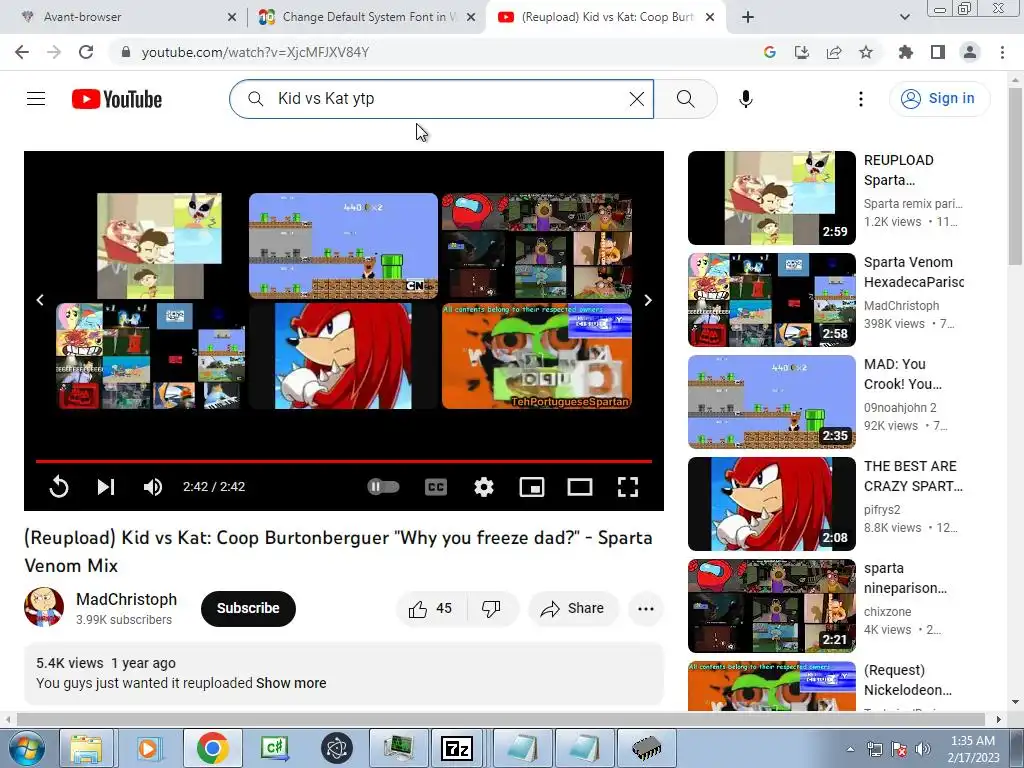Click horizontal scrollbar right arrow

coord(999,719)
